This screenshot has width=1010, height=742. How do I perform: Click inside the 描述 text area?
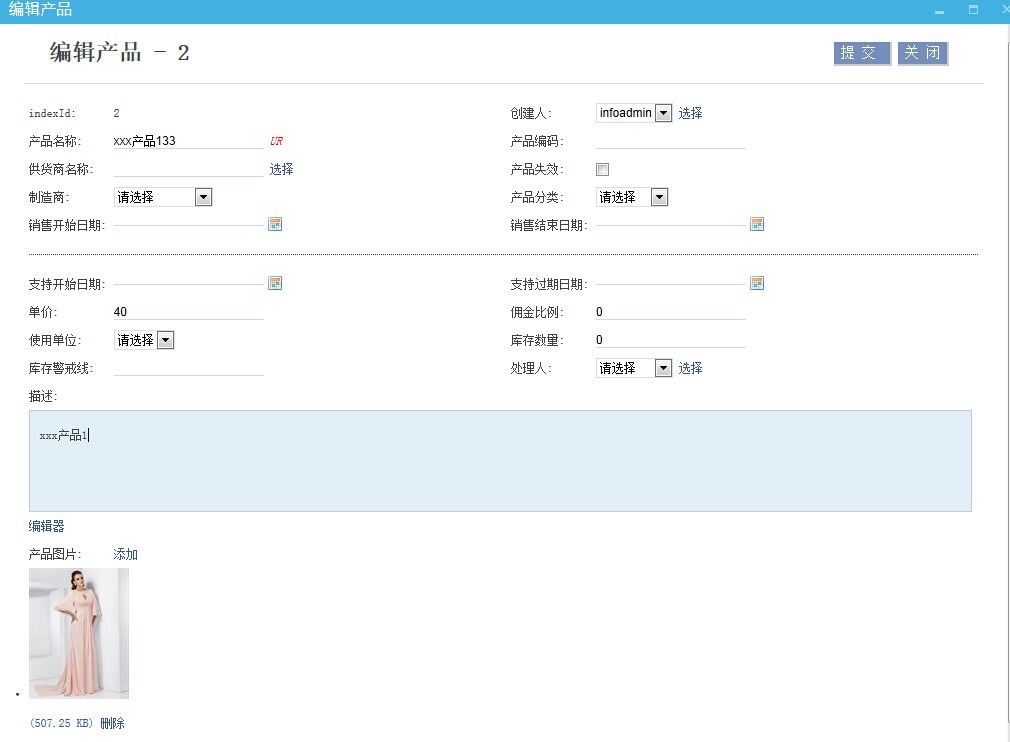pyautogui.click(x=500, y=461)
